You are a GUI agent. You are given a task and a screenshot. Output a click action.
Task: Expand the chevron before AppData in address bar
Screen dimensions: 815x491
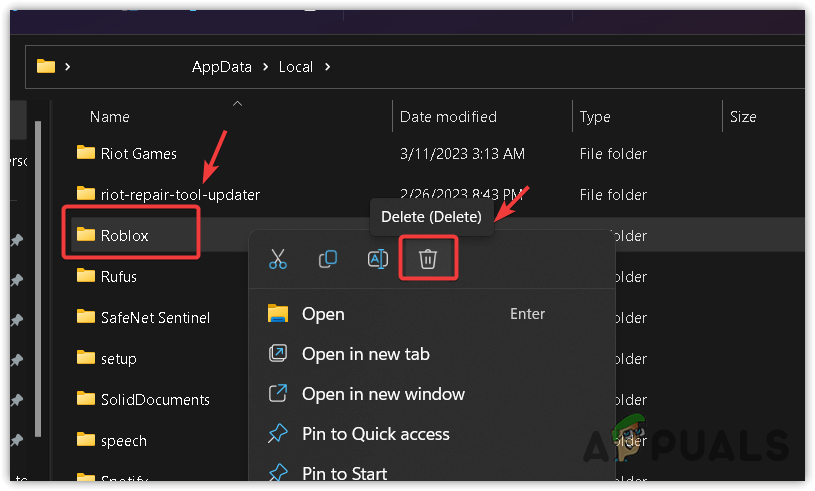67,67
